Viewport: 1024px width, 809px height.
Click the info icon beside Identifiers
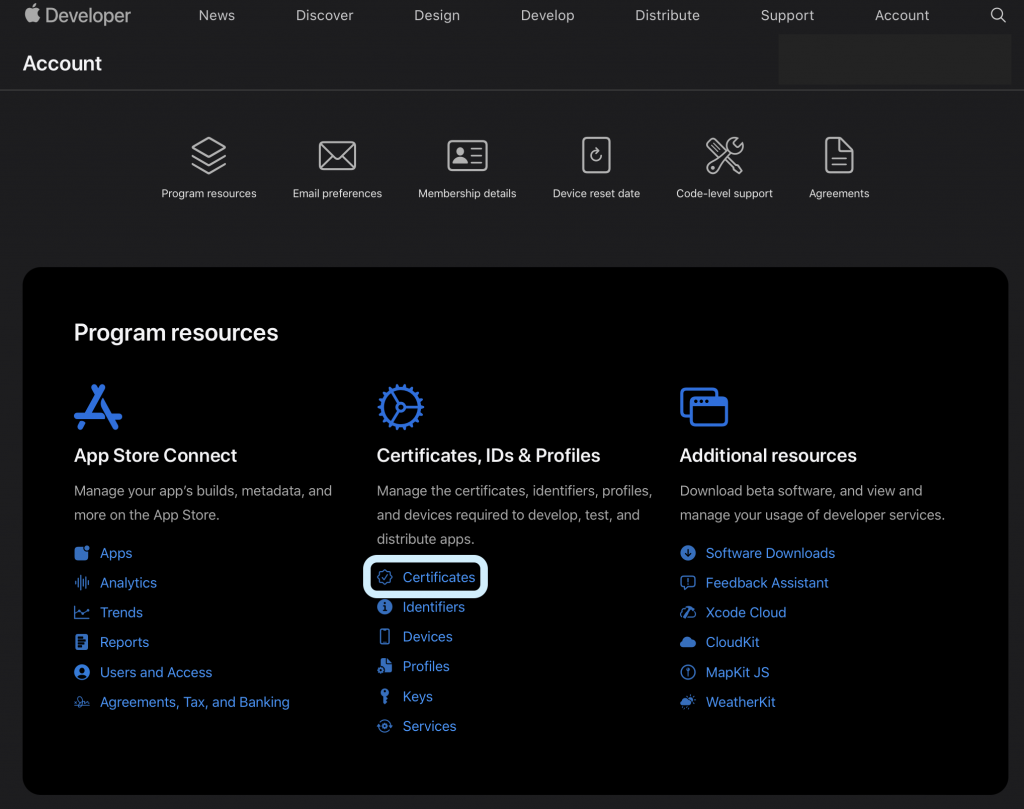pos(385,607)
